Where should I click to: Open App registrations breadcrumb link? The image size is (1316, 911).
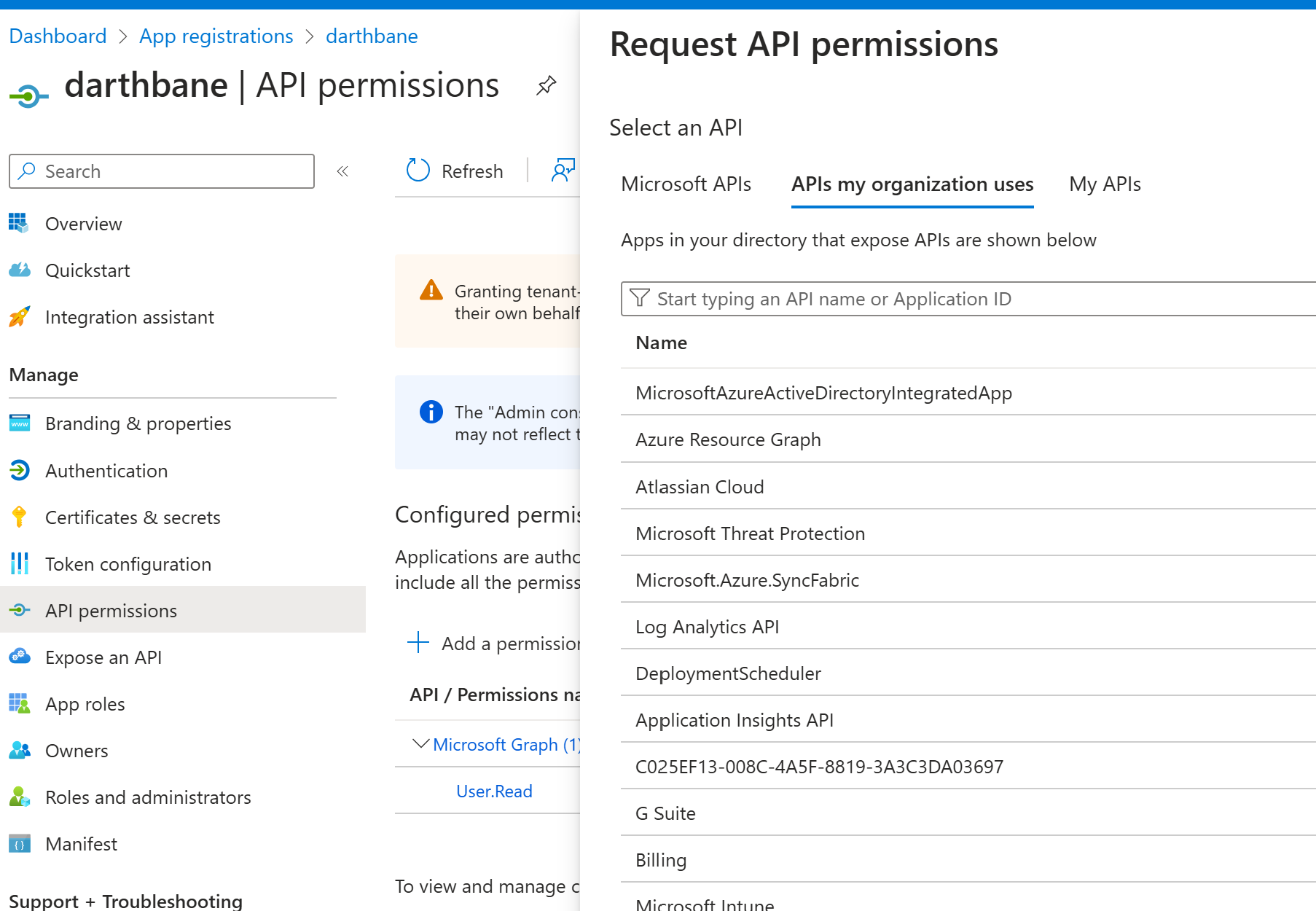click(216, 36)
